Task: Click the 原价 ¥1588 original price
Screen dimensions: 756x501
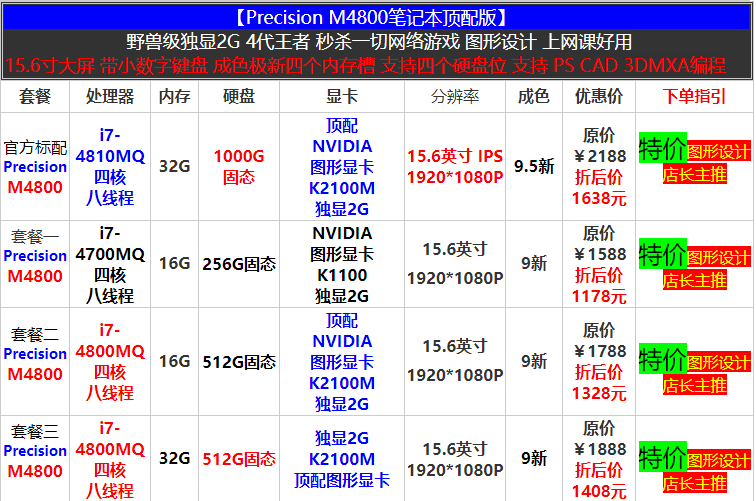Action: [599, 244]
